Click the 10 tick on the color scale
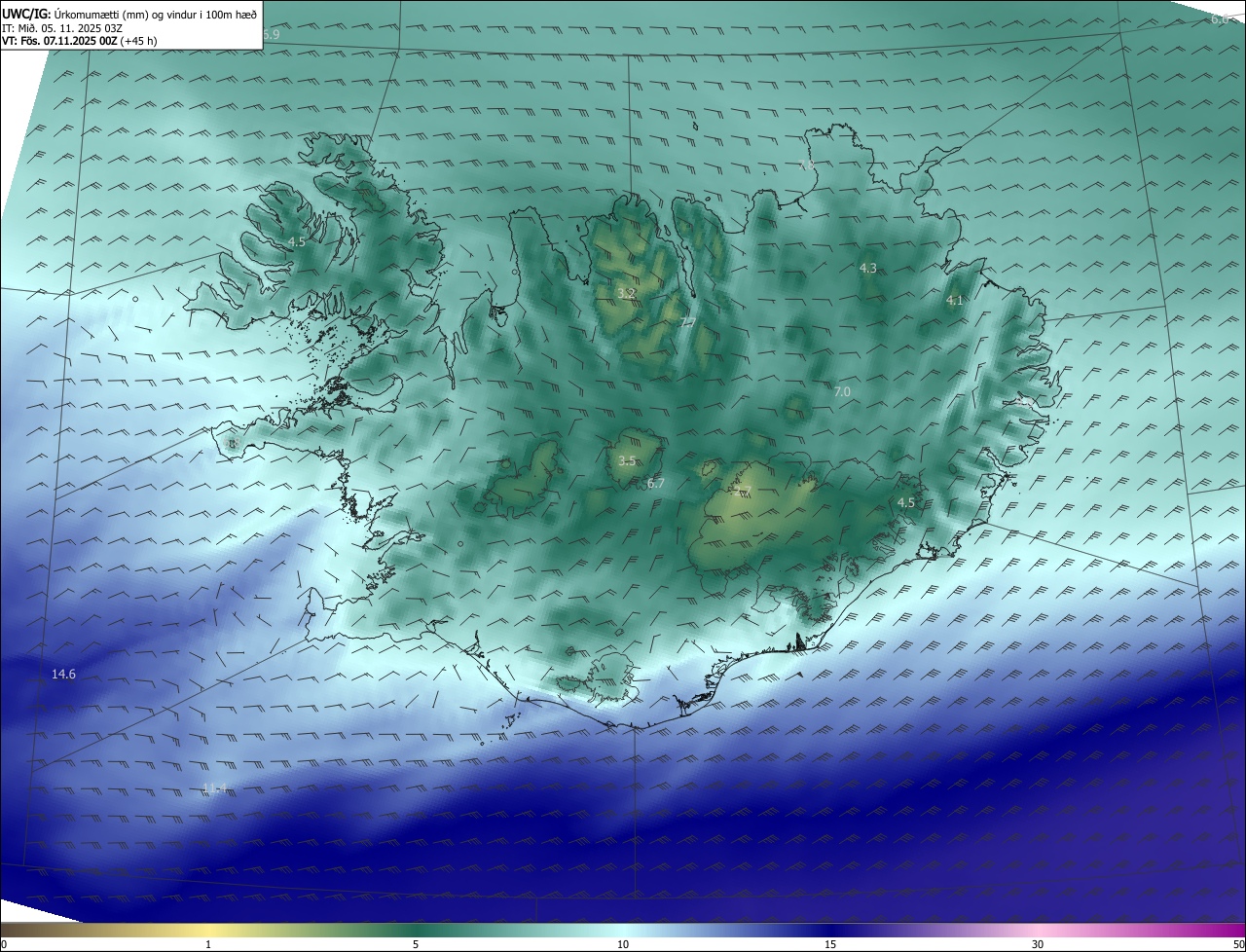Image resolution: width=1246 pixels, height=952 pixels. [623, 944]
